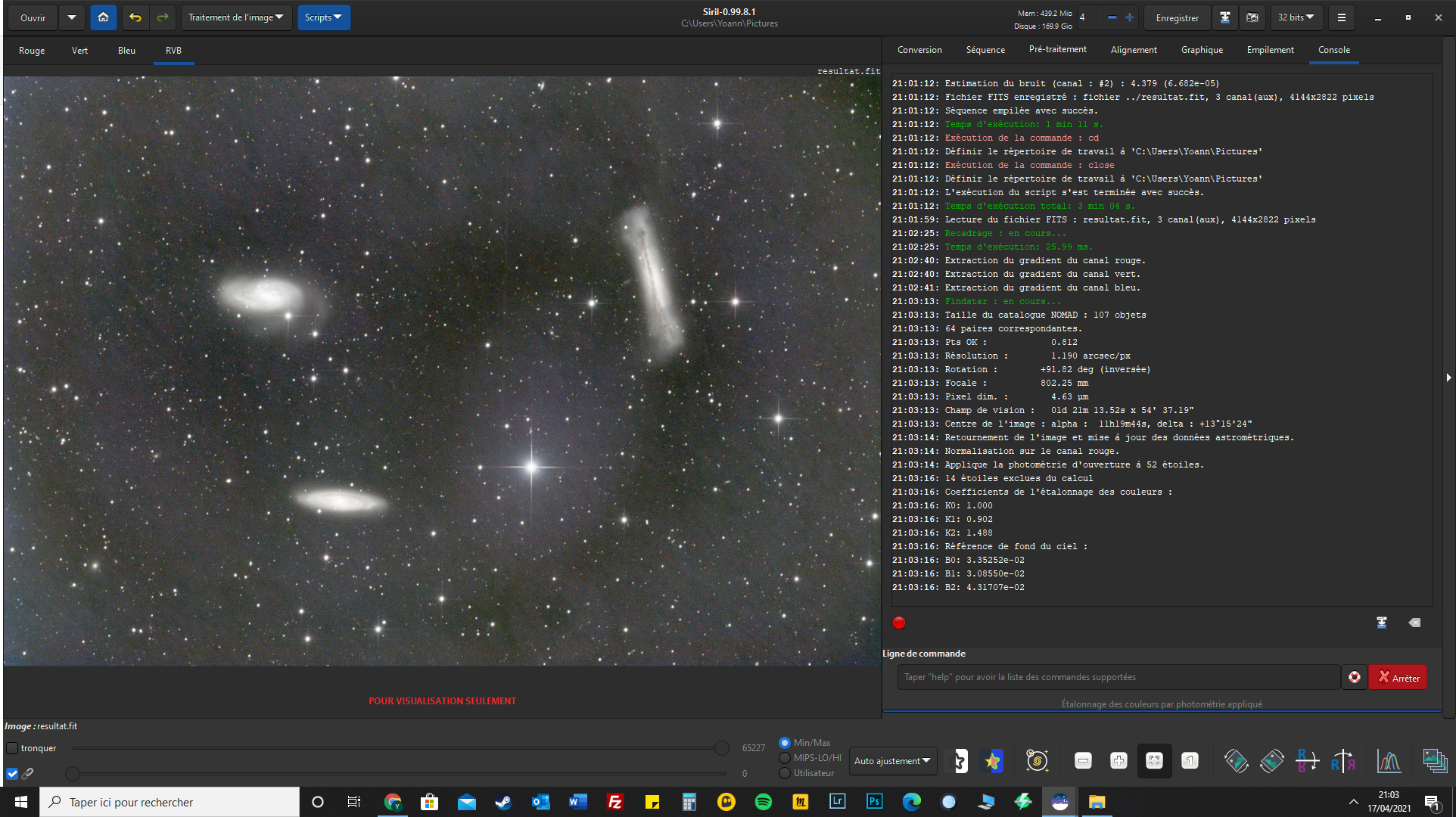Select the MIPS-LO/HI radio button

pyautogui.click(x=785, y=758)
